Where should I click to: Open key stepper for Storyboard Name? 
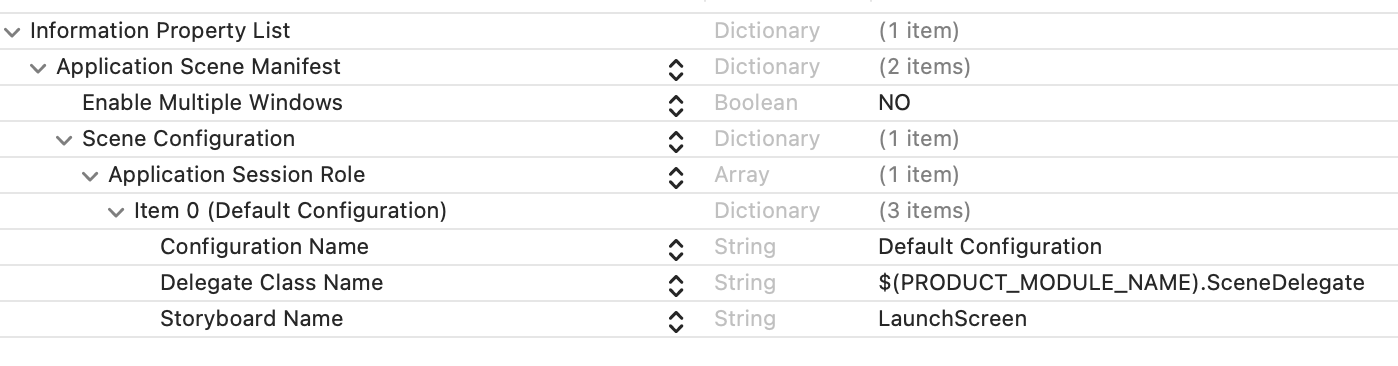click(676, 320)
